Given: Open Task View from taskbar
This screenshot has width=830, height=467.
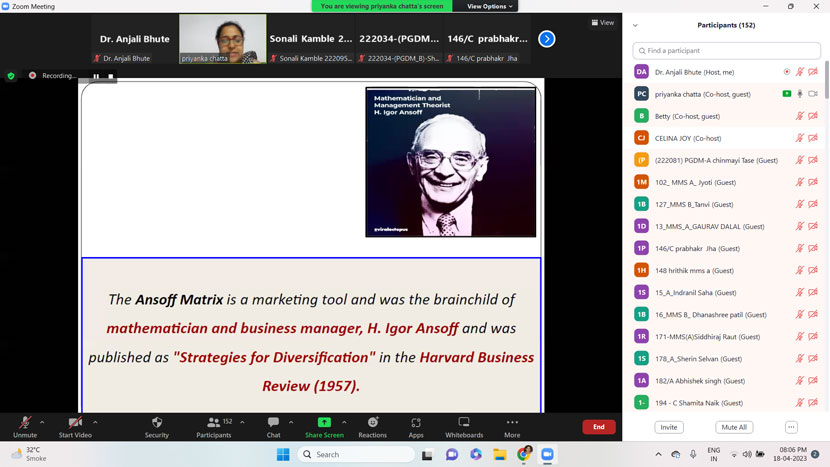Looking at the screenshot, I should point(427,454).
